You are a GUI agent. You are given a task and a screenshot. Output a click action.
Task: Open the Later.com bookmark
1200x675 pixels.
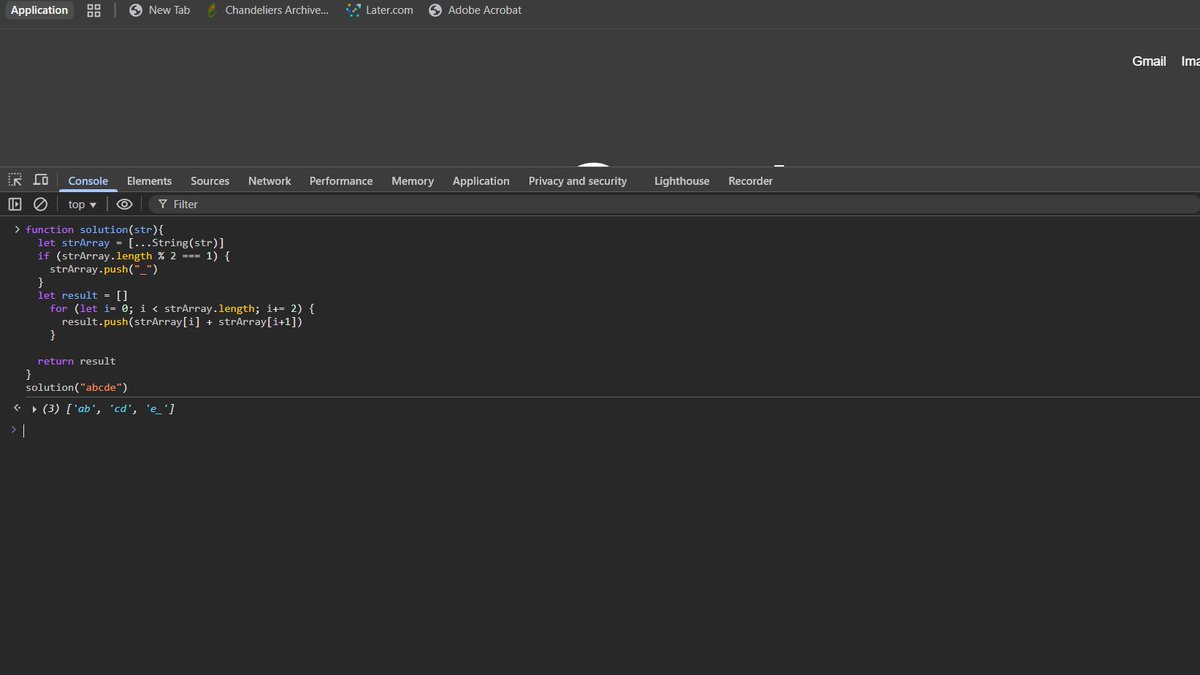378,10
